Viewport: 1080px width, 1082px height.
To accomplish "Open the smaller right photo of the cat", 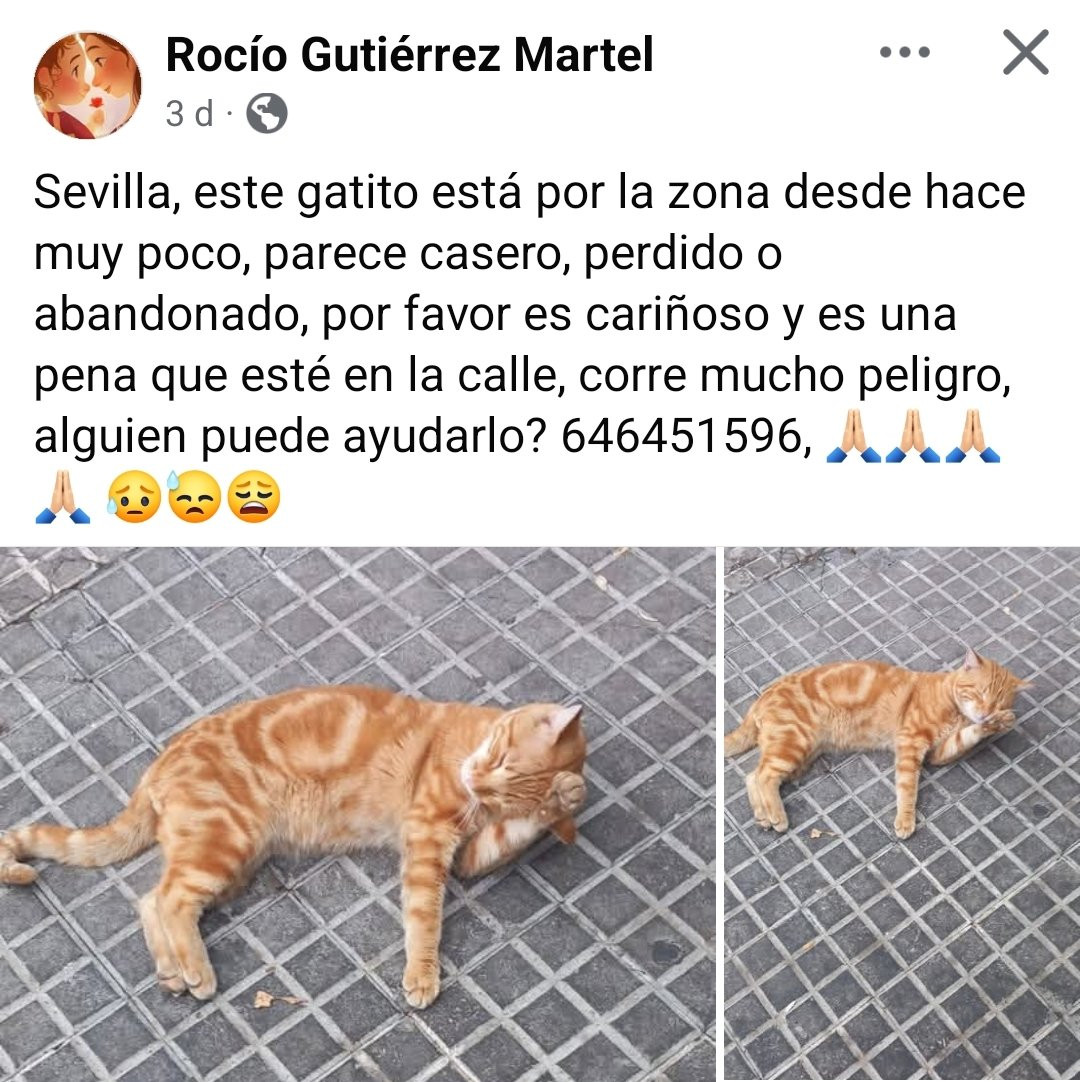I will tap(902, 814).
